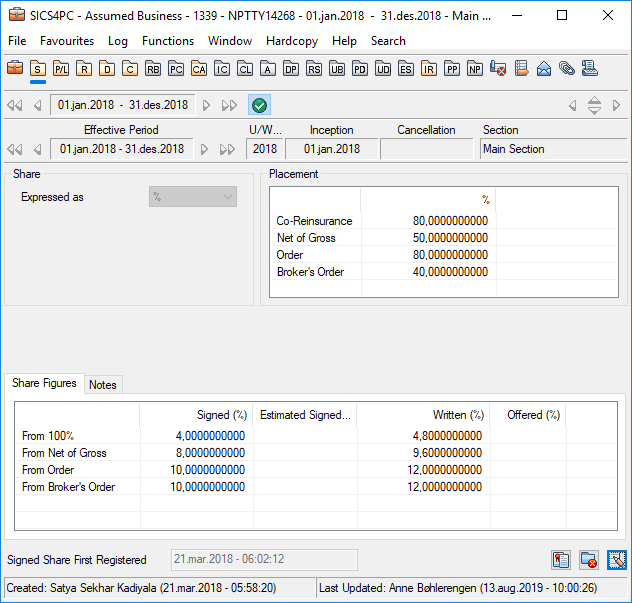
Task: Open the IR toolbar icon
Action: coord(429,69)
